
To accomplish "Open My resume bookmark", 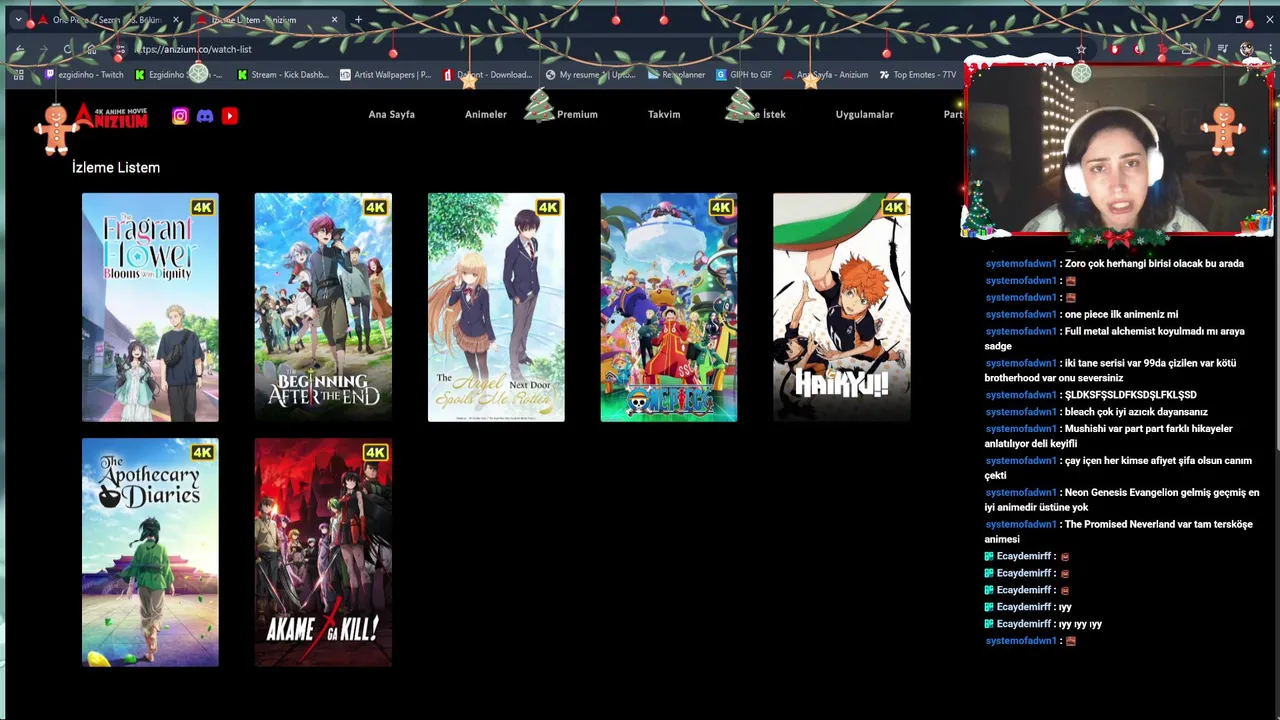I will 590,74.
